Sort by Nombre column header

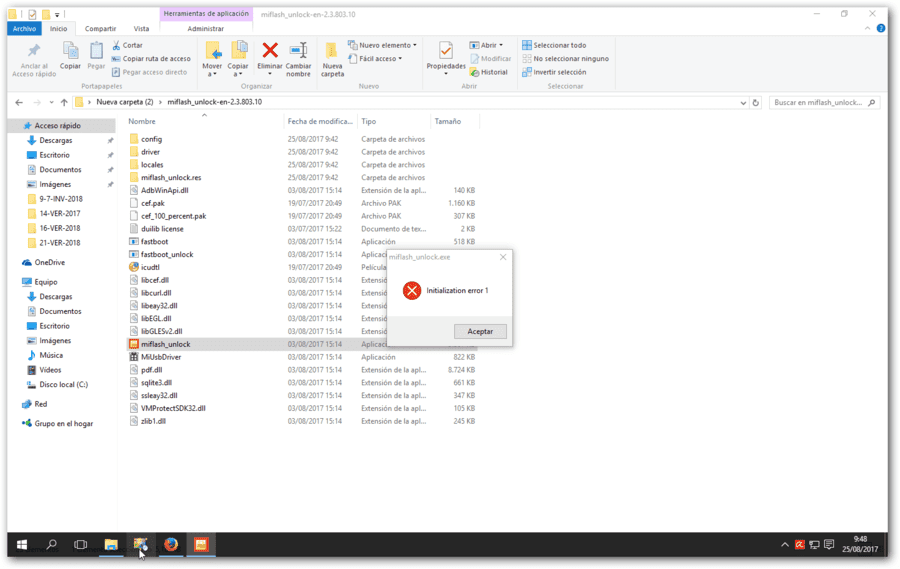point(142,121)
